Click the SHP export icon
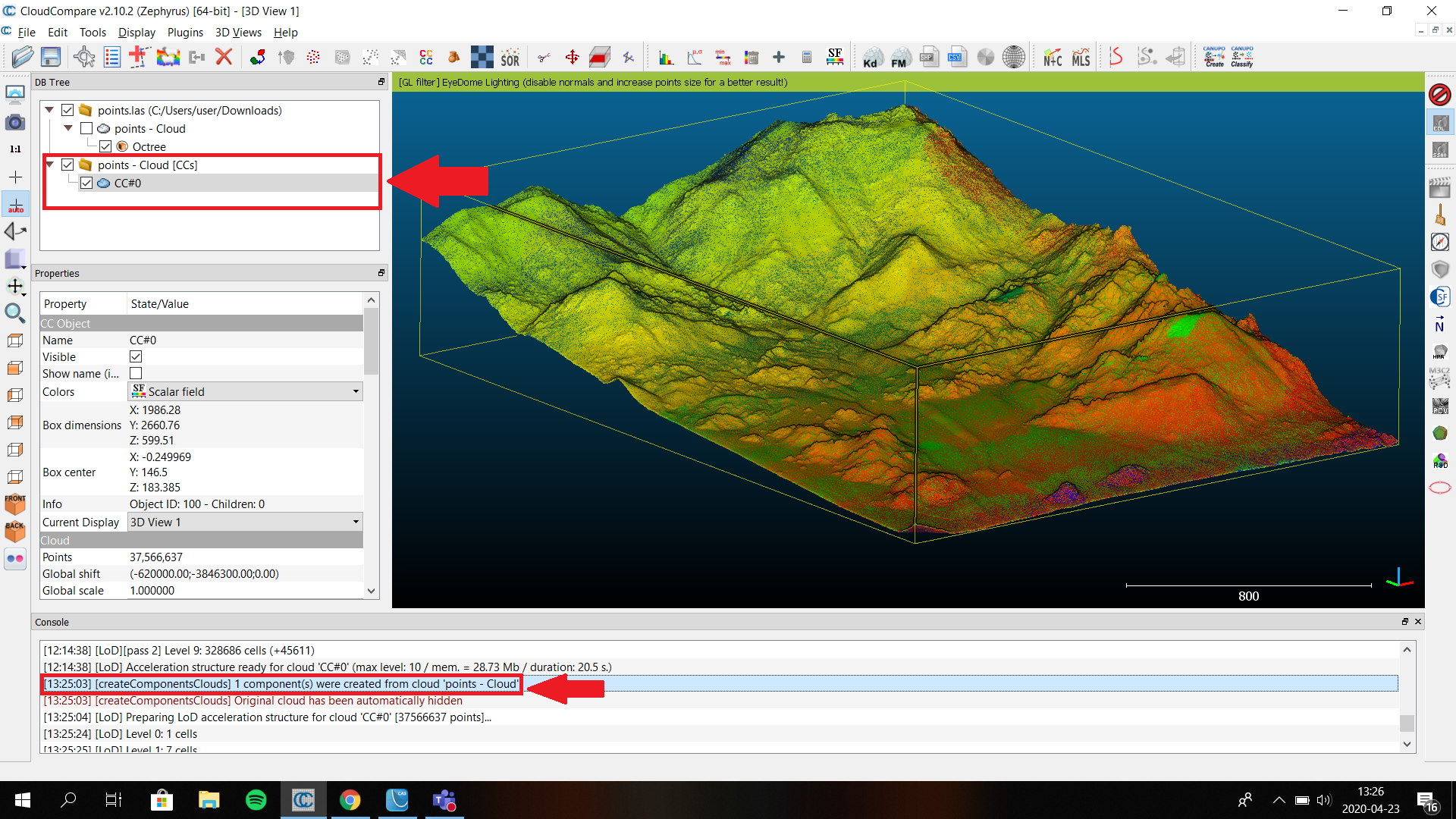This screenshot has height=819, width=1456. click(929, 57)
